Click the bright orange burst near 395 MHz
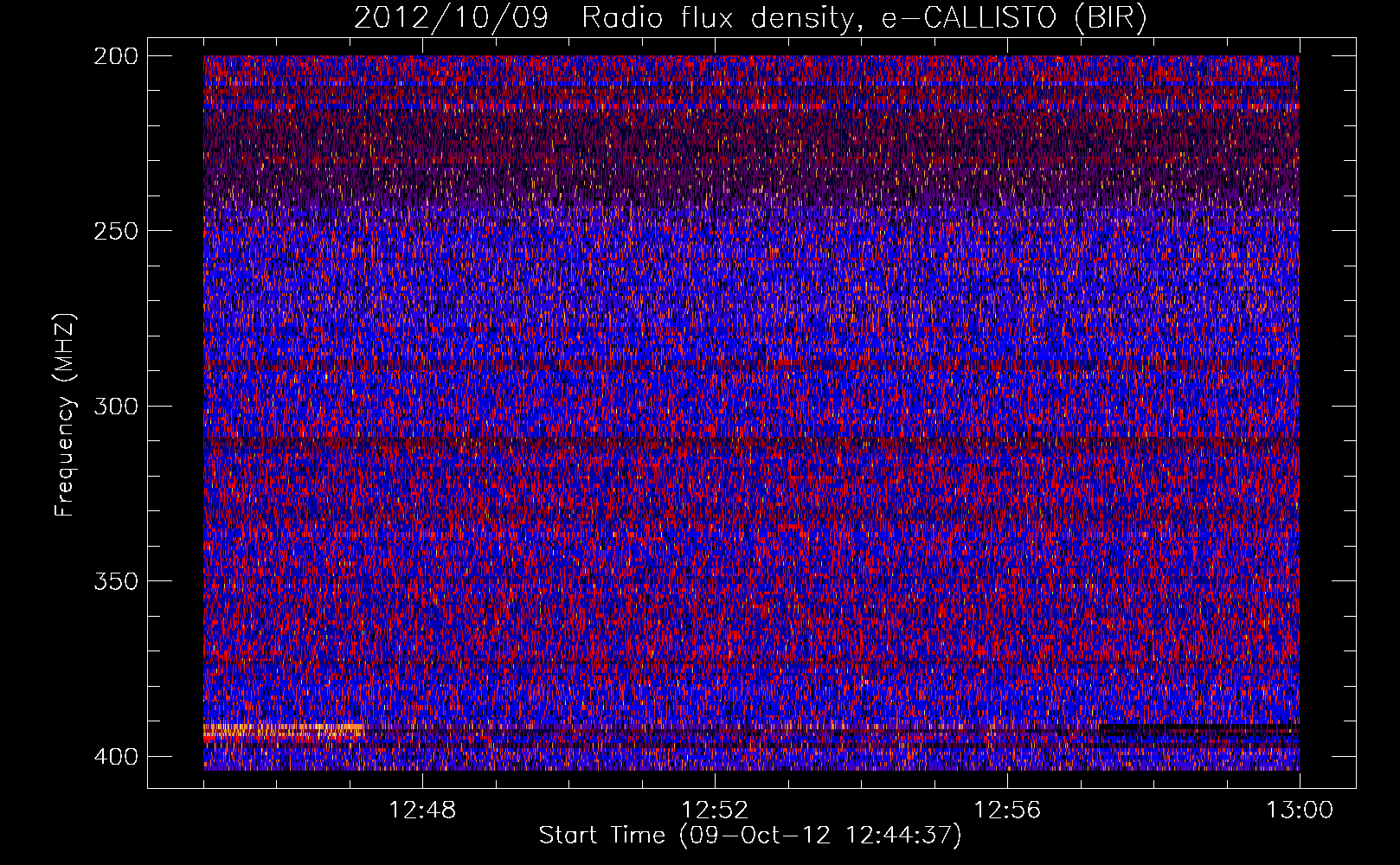Screen dimensions: 1400x865 pyautogui.click(x=283, y=731)
